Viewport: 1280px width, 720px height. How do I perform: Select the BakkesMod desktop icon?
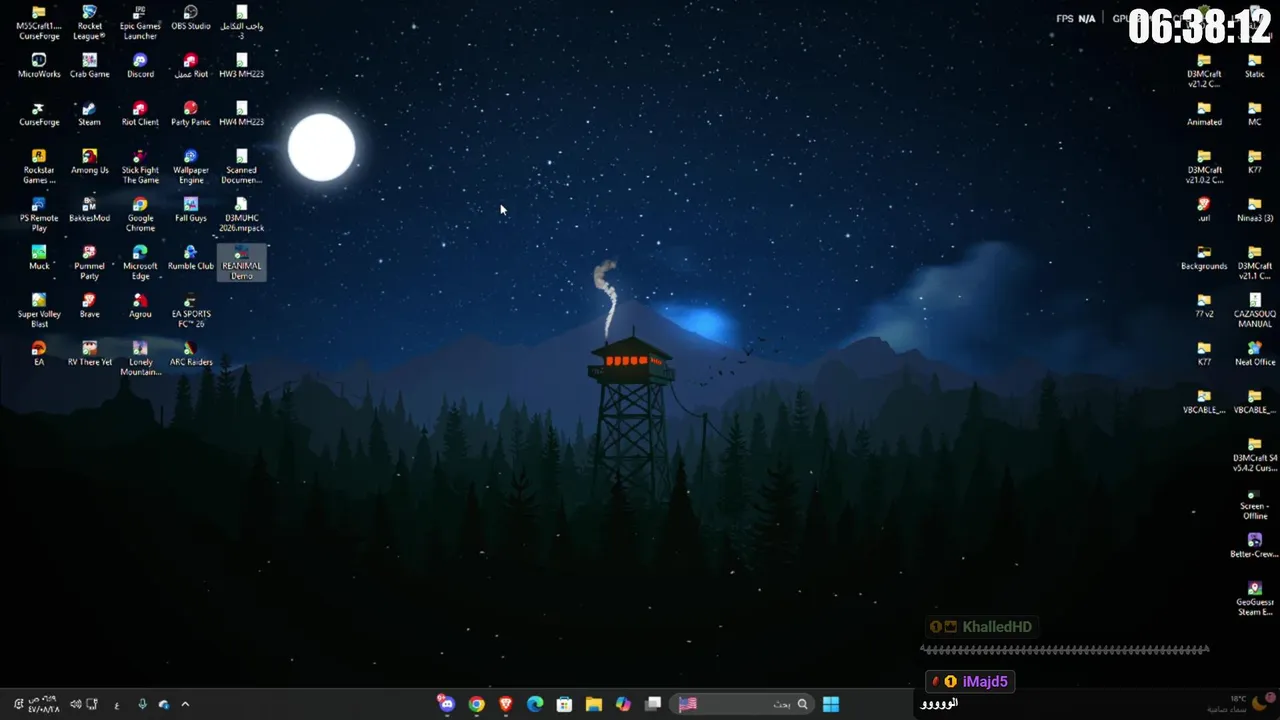89,210
